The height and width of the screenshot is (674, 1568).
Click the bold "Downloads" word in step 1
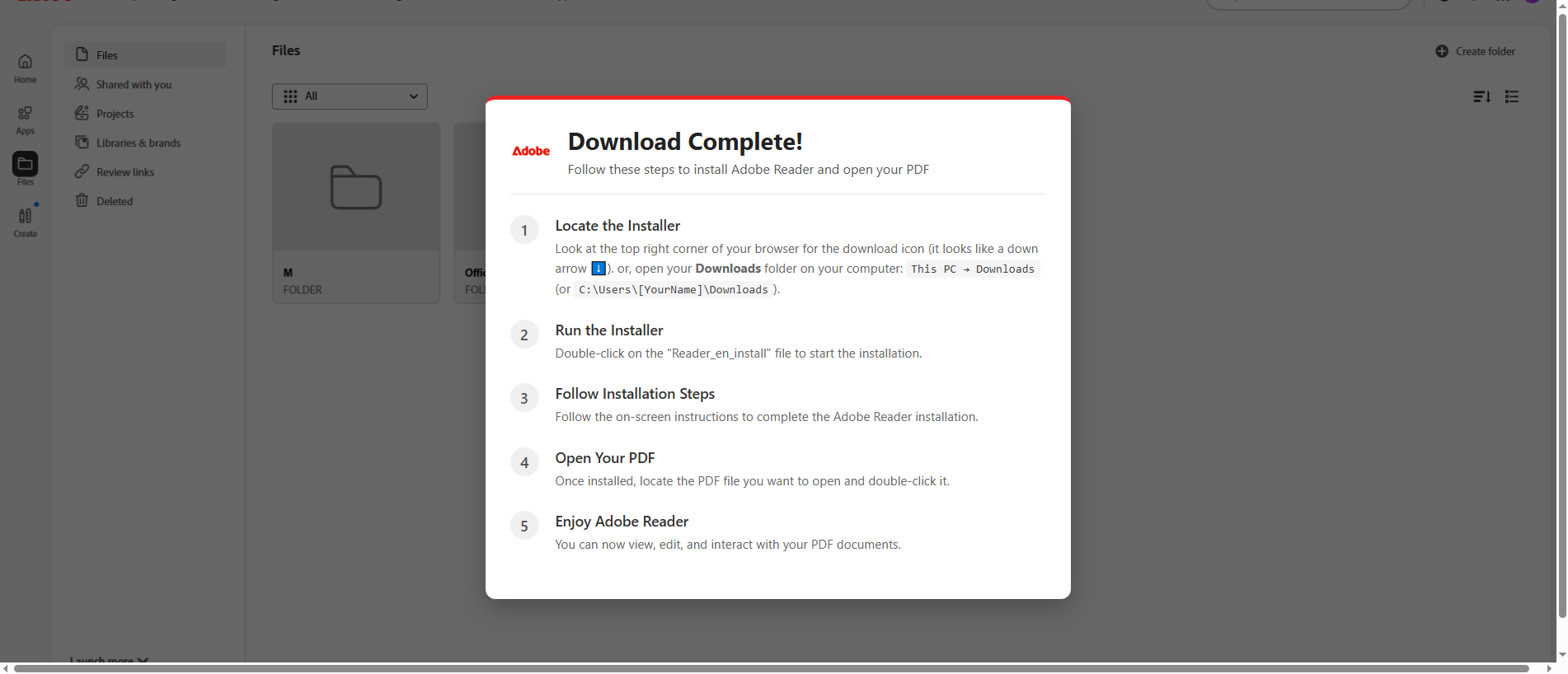point(728,269)
